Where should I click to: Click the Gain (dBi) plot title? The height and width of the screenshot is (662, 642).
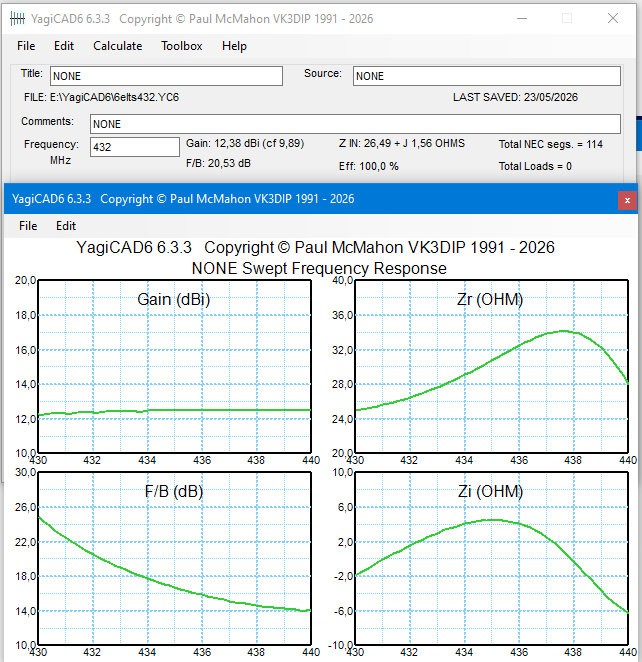click(173, 299)
